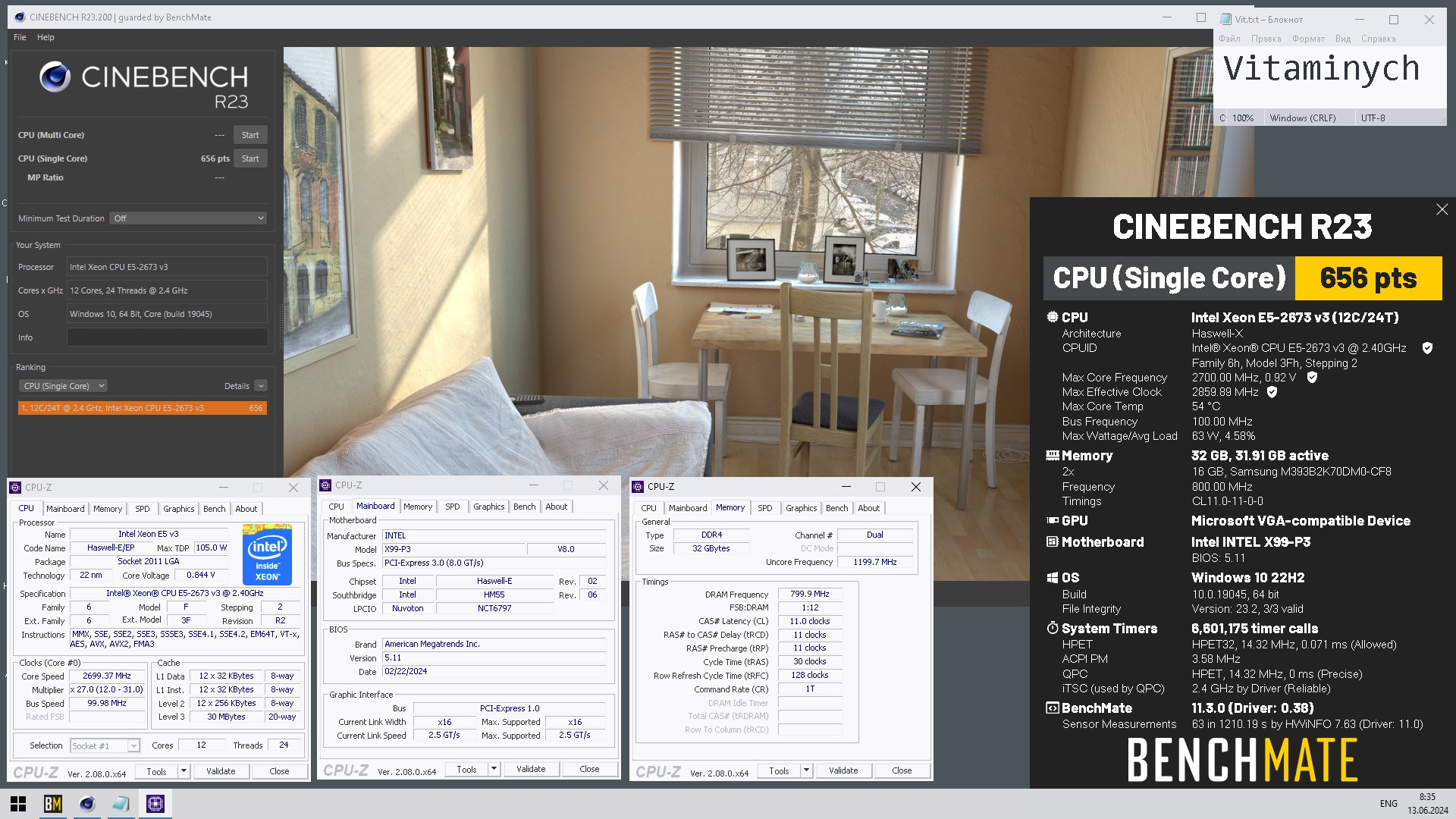The width and height of the screenshot is (1456, 819).
Task: Expand ranking Details arrow
Action: pos(261,386)
